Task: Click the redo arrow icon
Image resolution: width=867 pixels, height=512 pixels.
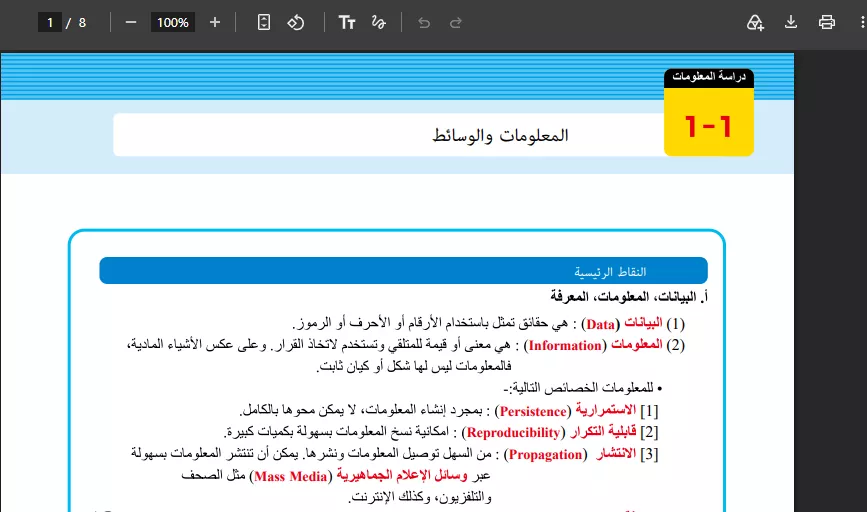Action: click(456, 23)
